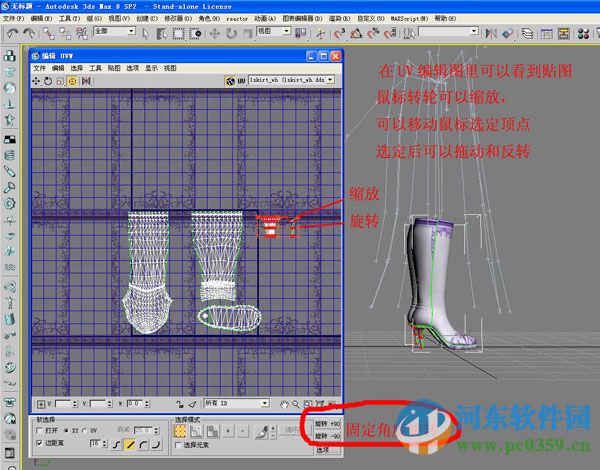Toggle the Percent Snap magnet icon
The height and width of the screenshot is (470, 600).
(373, 34)
